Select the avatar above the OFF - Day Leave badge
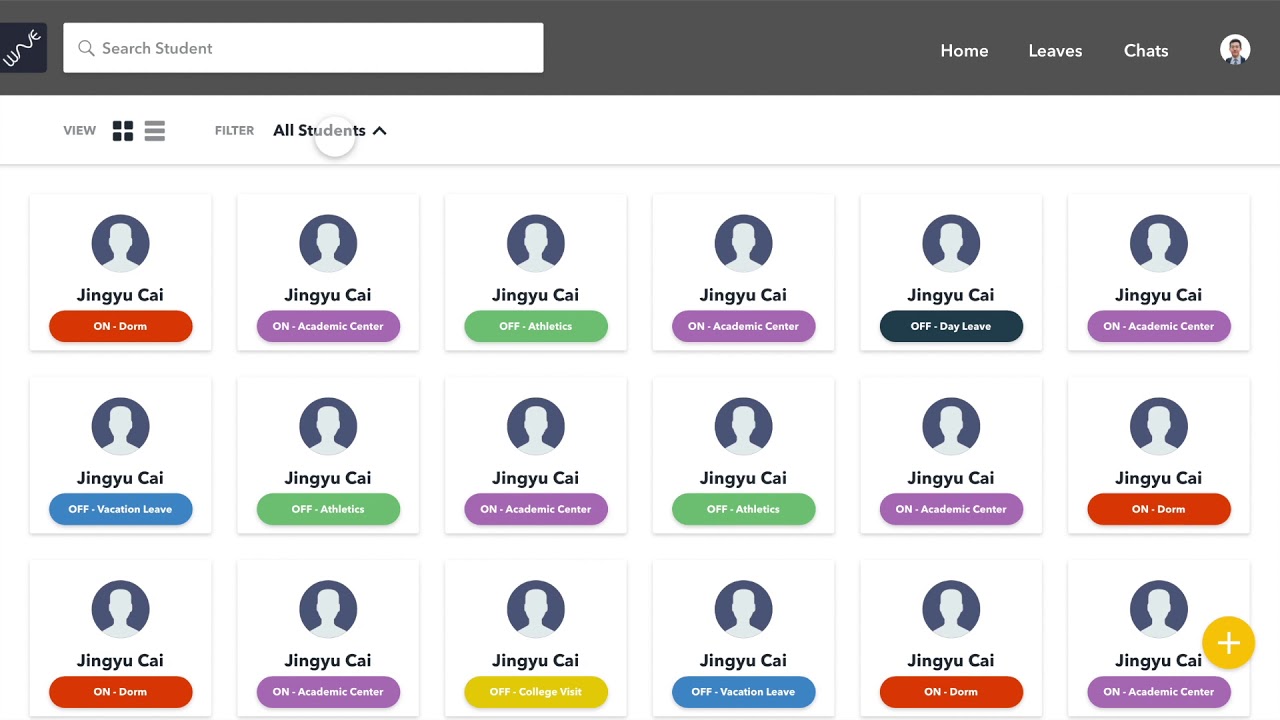The image size is (1280, 720). [x=951, y=243]
